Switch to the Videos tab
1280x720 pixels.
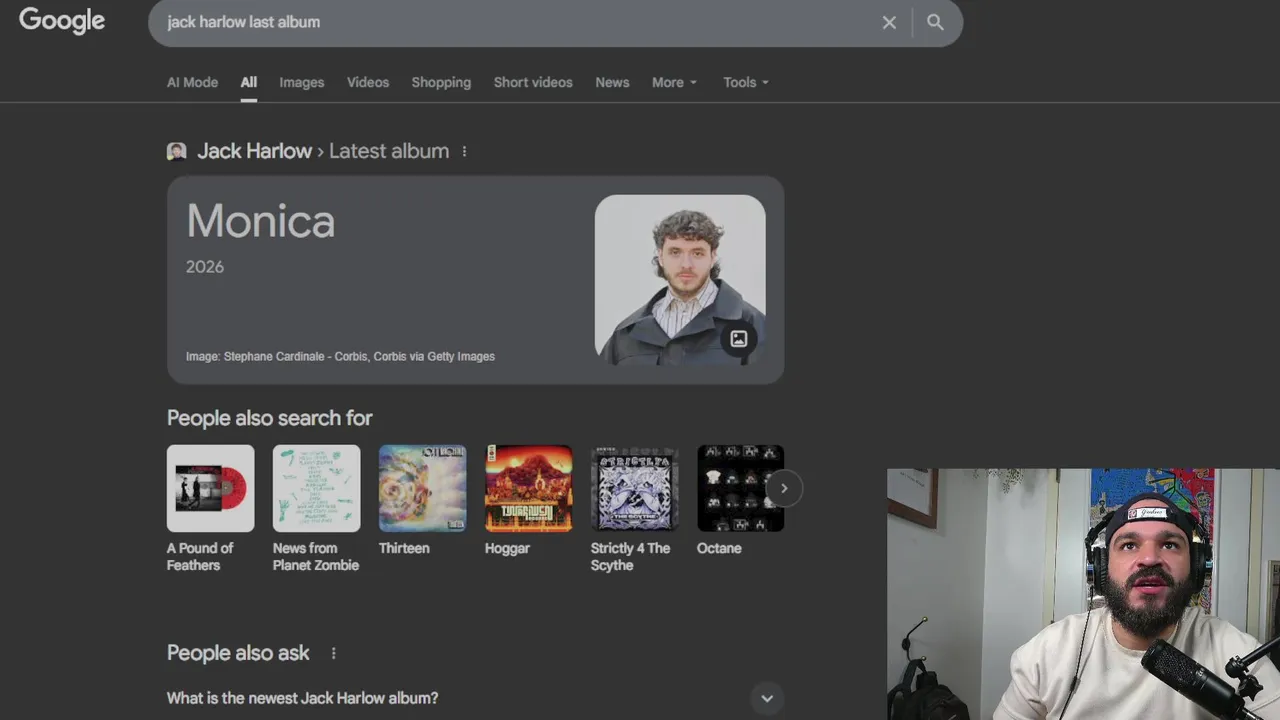(368, 82)
